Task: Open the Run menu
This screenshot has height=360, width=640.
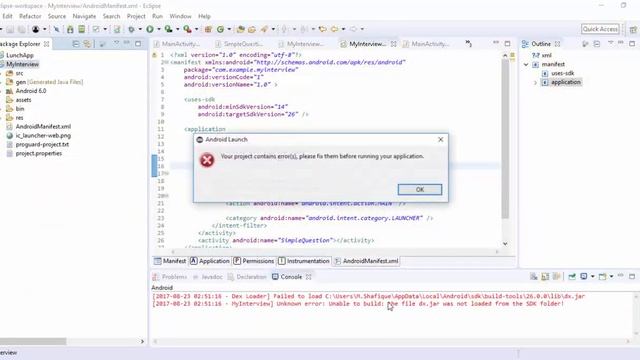Action: pyautogui.click(x=157, y=16)
